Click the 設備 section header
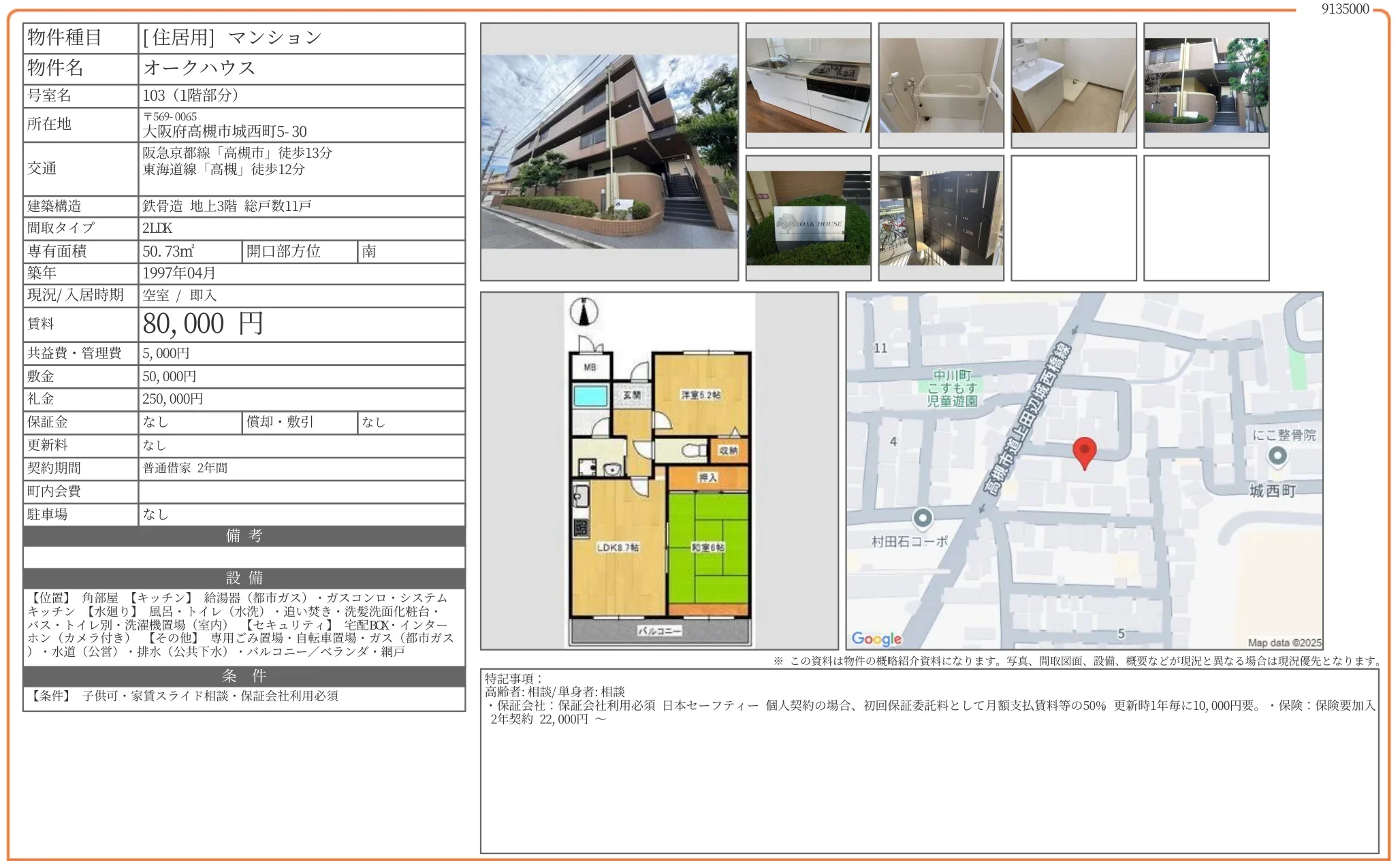The width and height of the screenshot is (1400, 861). point(244,578)
